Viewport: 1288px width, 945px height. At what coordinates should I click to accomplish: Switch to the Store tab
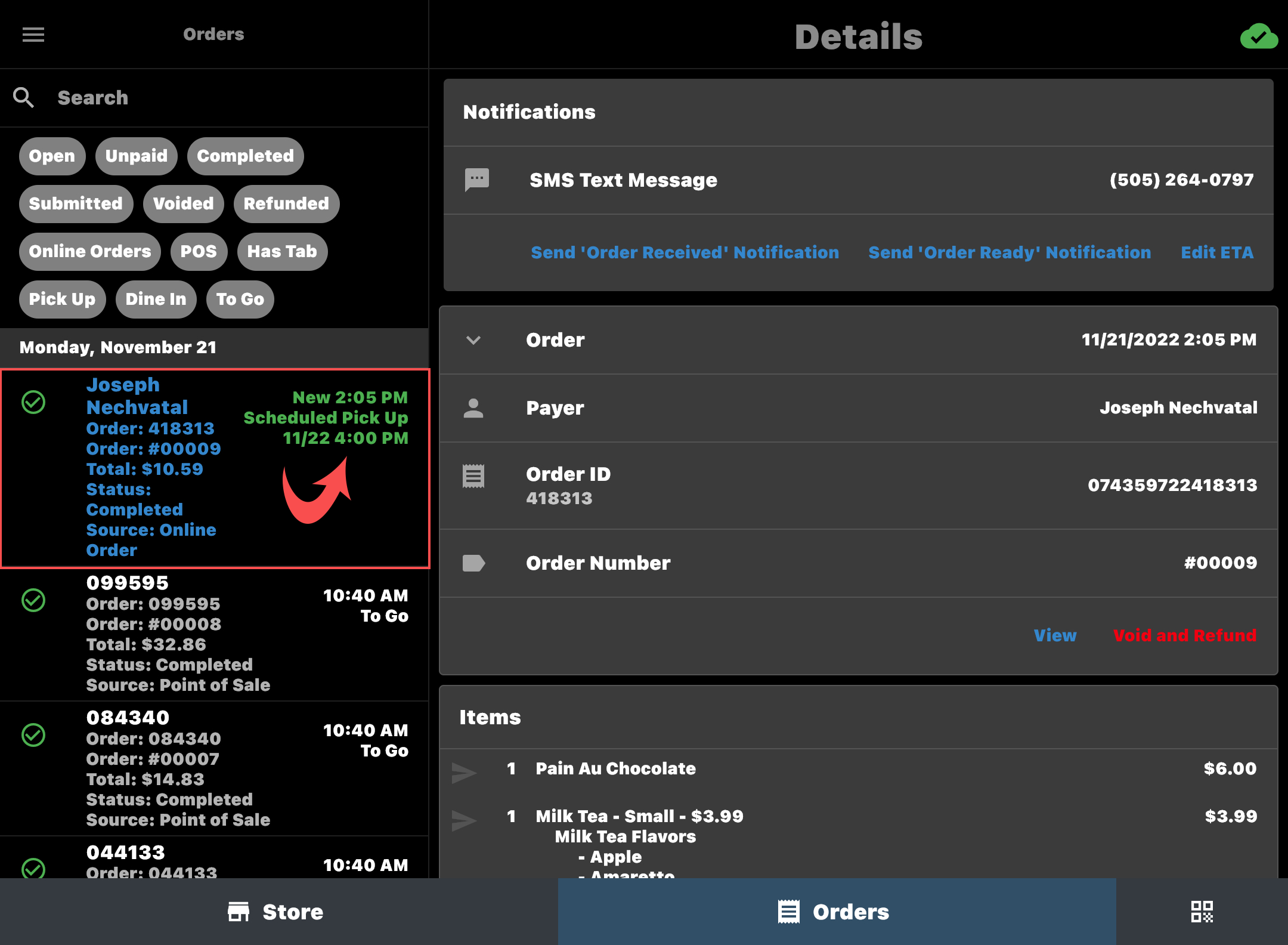tap(276, 912)
